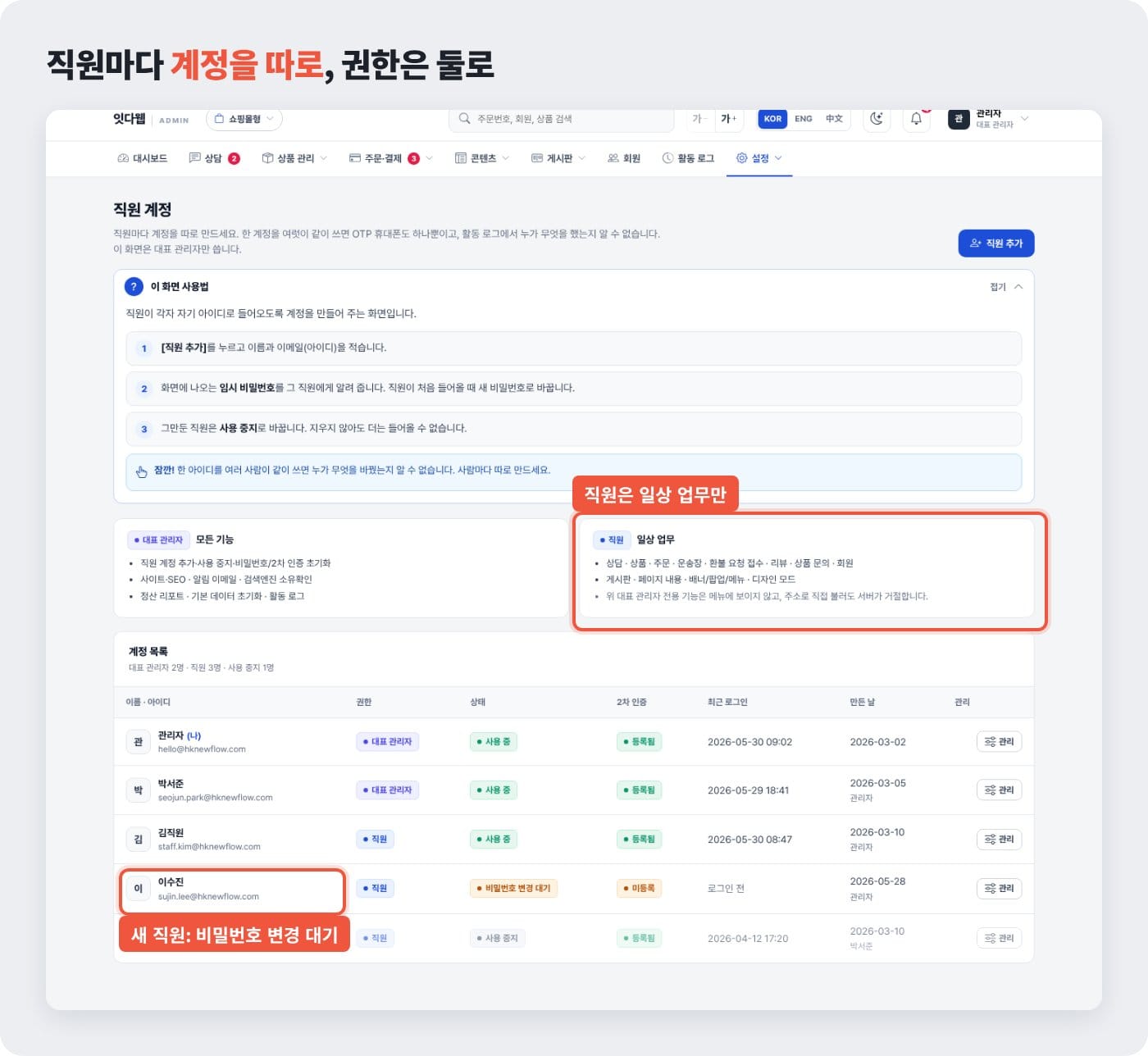The image size is (1148, 1056).
Task: Go to 대시보드 tab
Action: coord(143,158)
